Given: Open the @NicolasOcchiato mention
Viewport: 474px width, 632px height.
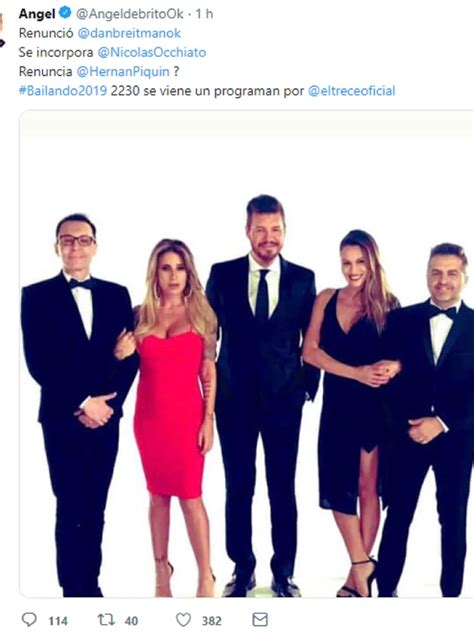Looking at the screenshot, I should [152, 52].
